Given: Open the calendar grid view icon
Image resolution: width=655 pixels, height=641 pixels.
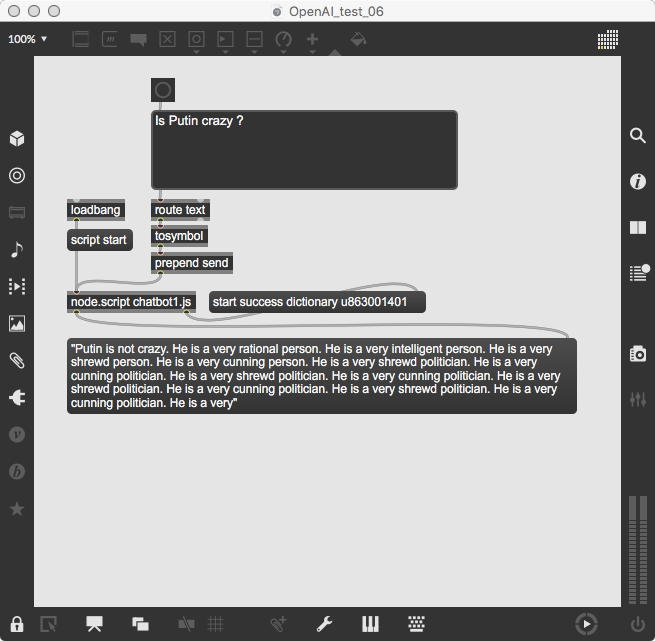Looking at the screenshot, I should tap(608, 39).
